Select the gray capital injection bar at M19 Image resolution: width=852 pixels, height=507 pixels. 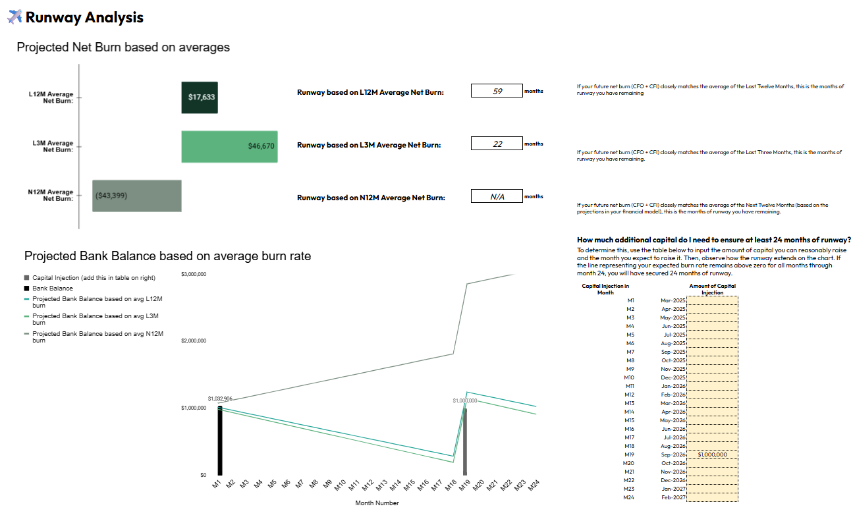[465, 442]
